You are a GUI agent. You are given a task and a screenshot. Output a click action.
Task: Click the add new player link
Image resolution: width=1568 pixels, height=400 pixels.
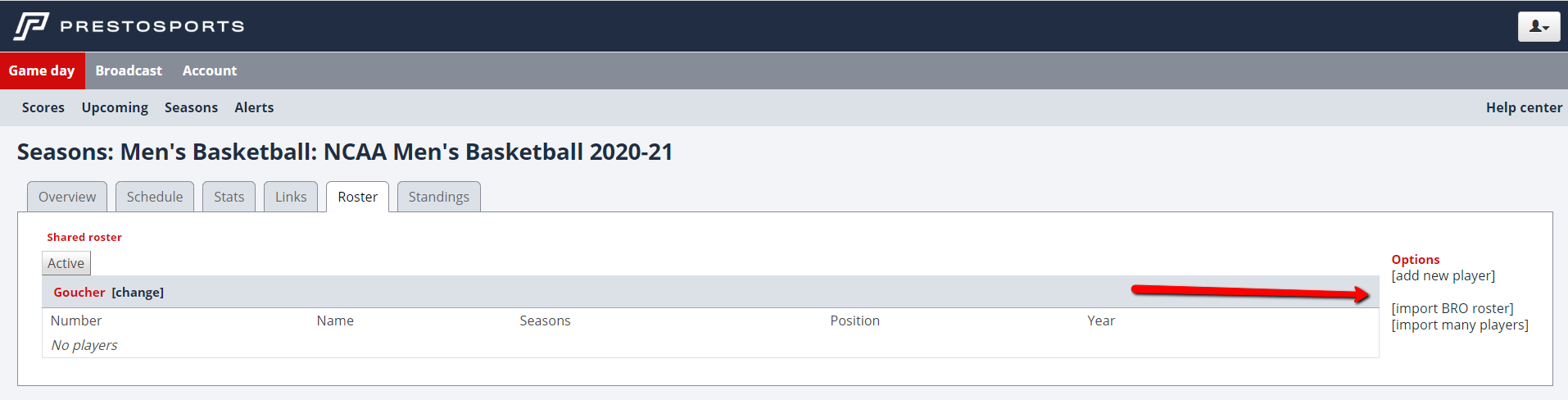click(1443, 275)
